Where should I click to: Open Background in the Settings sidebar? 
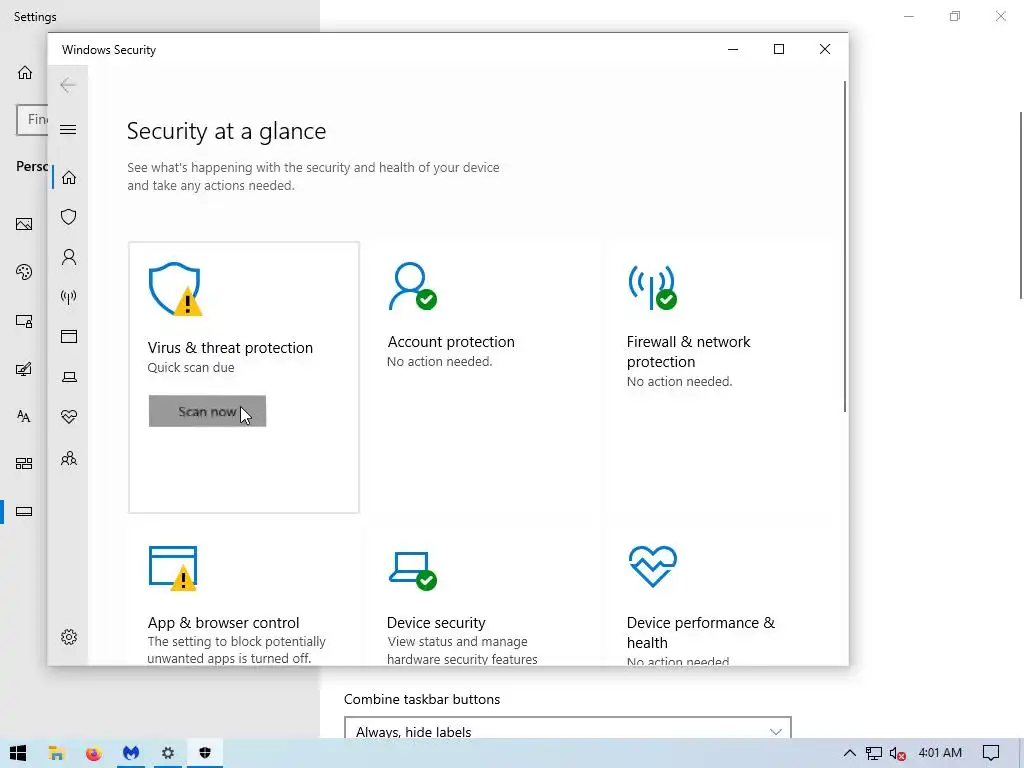(x=24, y=225)
